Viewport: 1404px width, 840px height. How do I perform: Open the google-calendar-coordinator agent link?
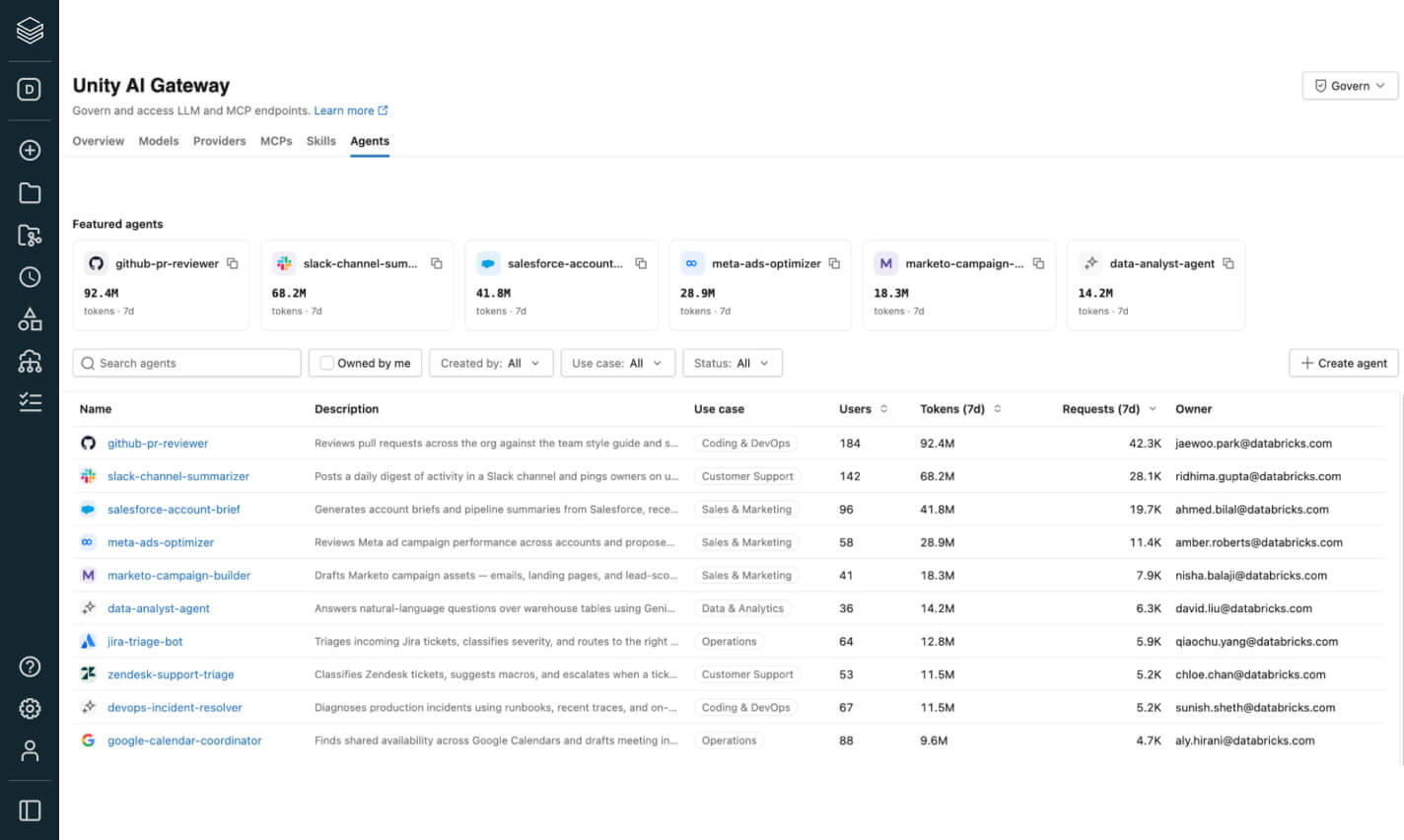pos(184,740)
